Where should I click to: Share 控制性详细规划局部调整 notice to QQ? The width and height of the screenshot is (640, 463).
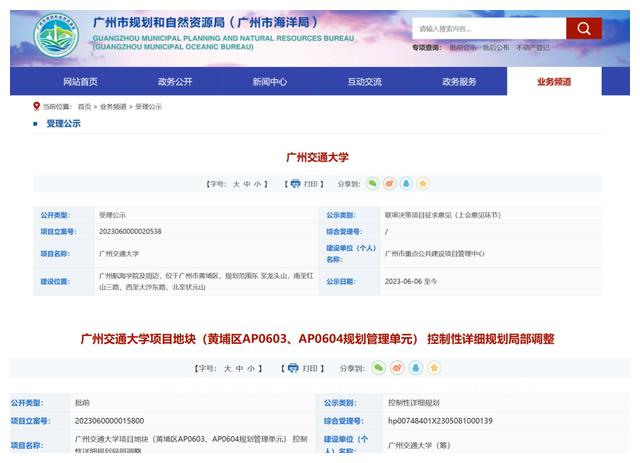click(x=416, y=368)
